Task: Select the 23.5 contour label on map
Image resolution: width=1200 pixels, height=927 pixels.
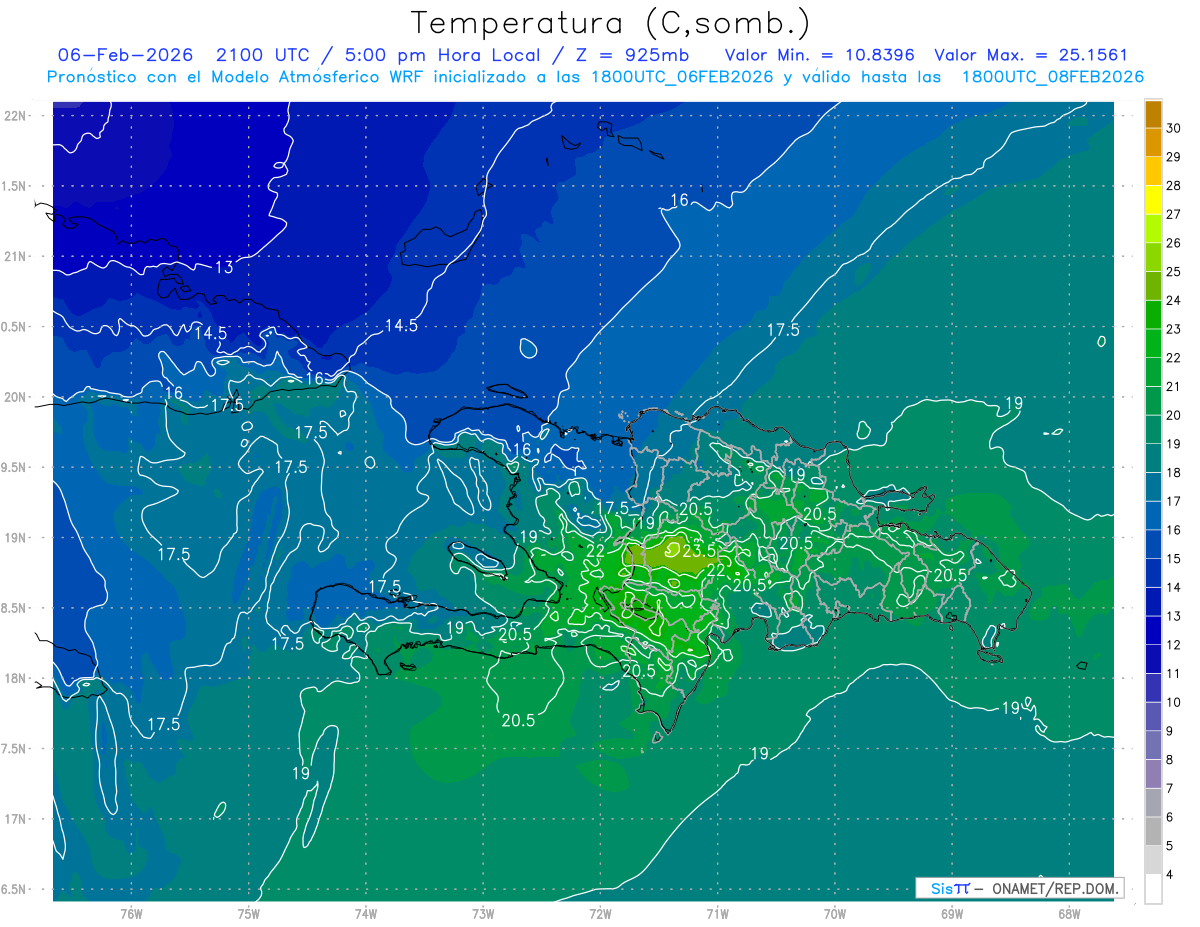Action: pos(698,550)
